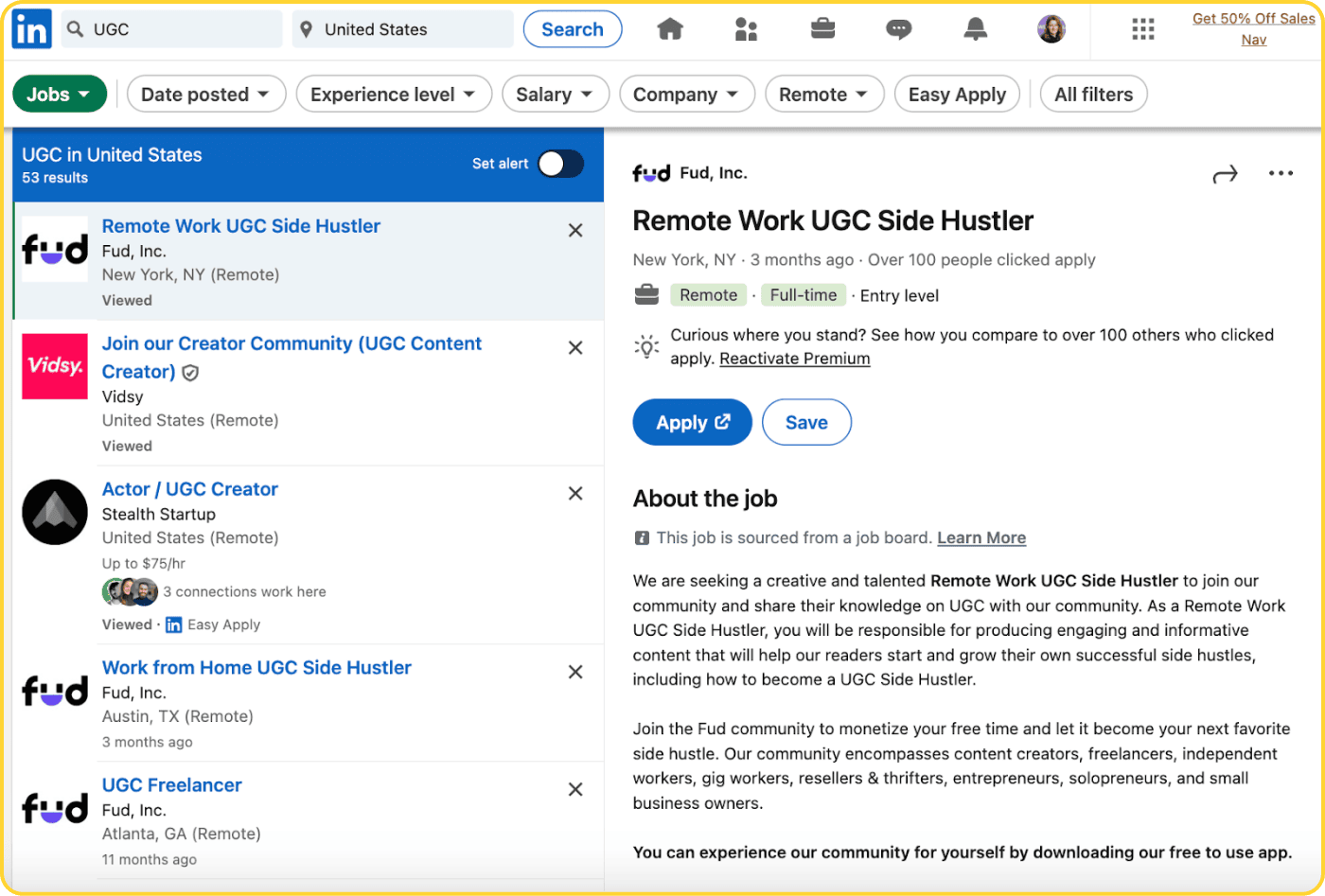
Task: Share the job using the arrow icon
Action: pyautogui.click(x=1225, y=174)
